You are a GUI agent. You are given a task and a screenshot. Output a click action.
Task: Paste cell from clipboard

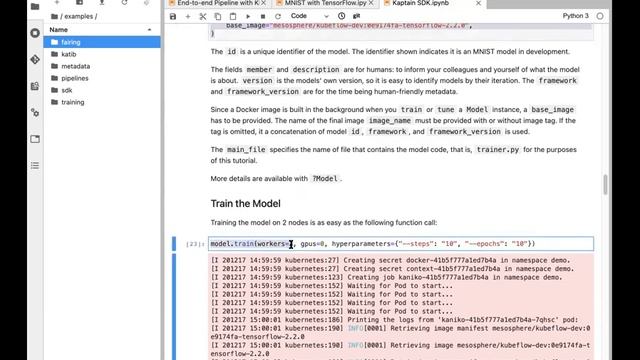pos(233,16)
